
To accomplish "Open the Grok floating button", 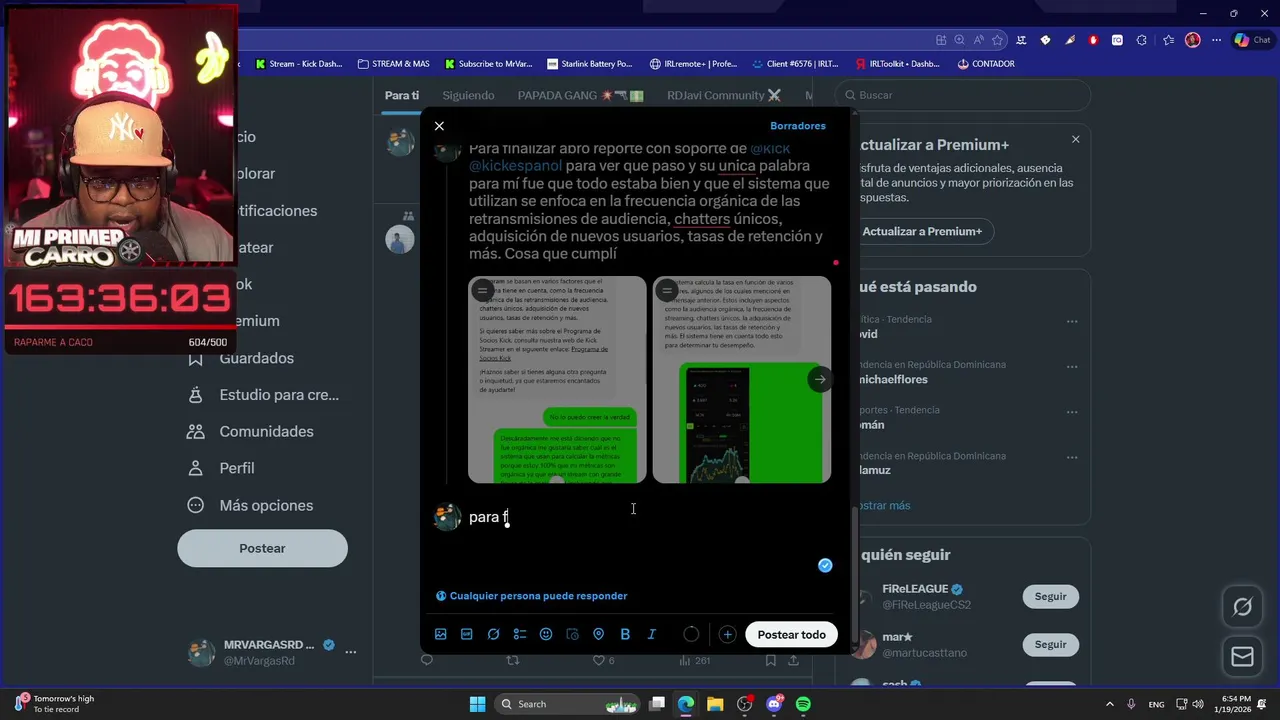I will [x=1242, y=607].
